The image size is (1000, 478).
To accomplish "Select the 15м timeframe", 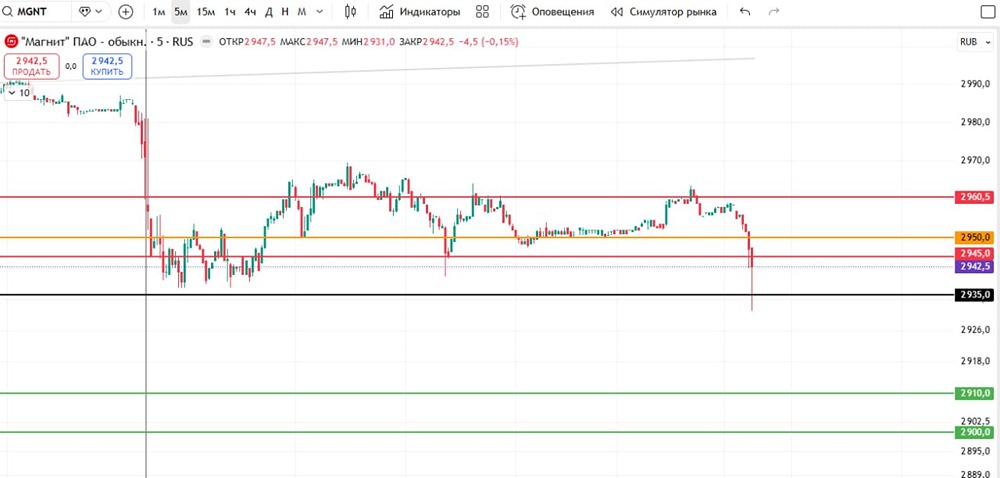I will click(205, 11).
